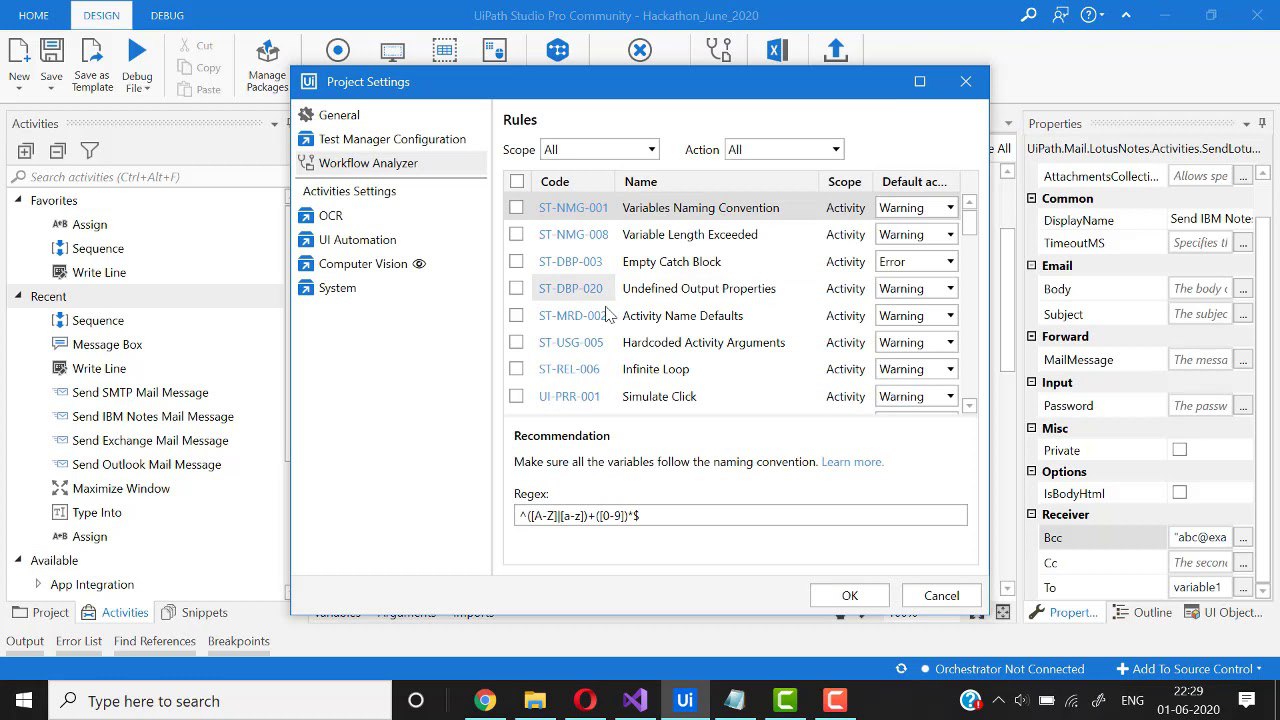Click the New file icon
The width and height of the screenshot is (1280, 720).
(x=19, y=51)
